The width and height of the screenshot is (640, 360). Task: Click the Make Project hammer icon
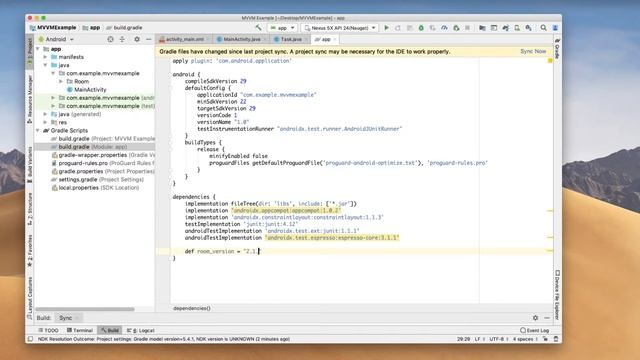pyautogui.click(x=258, y=28)
